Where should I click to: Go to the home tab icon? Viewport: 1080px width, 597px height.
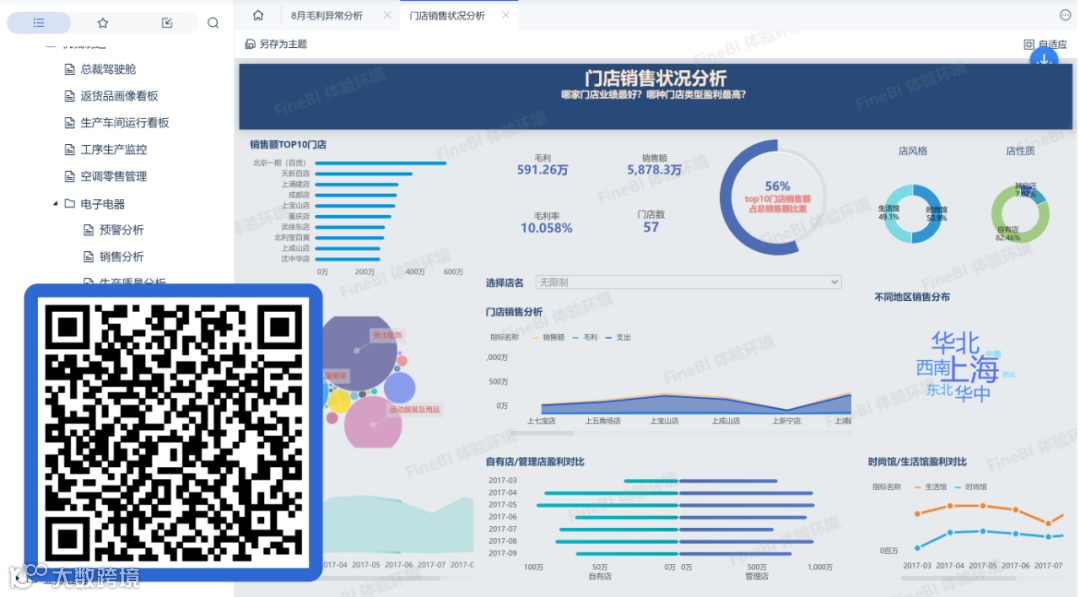pyautogui.click(x=258, y=15)
